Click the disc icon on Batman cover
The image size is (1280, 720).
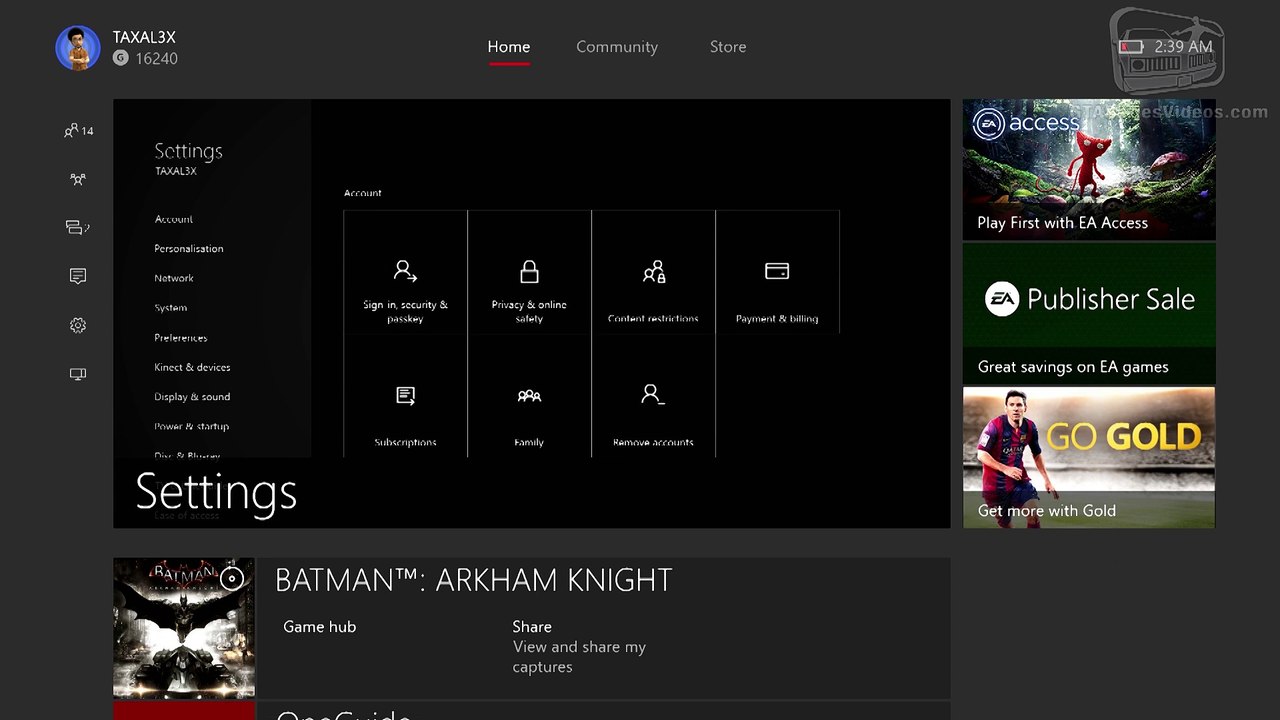click(232, 578)
